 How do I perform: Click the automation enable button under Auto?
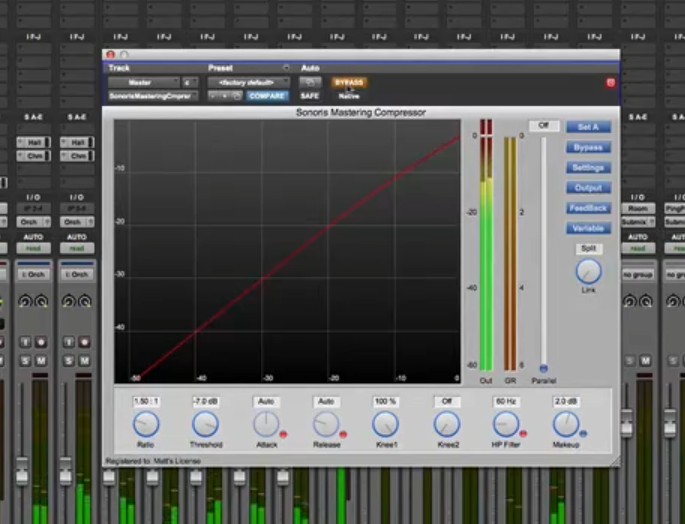pos(310,82)
